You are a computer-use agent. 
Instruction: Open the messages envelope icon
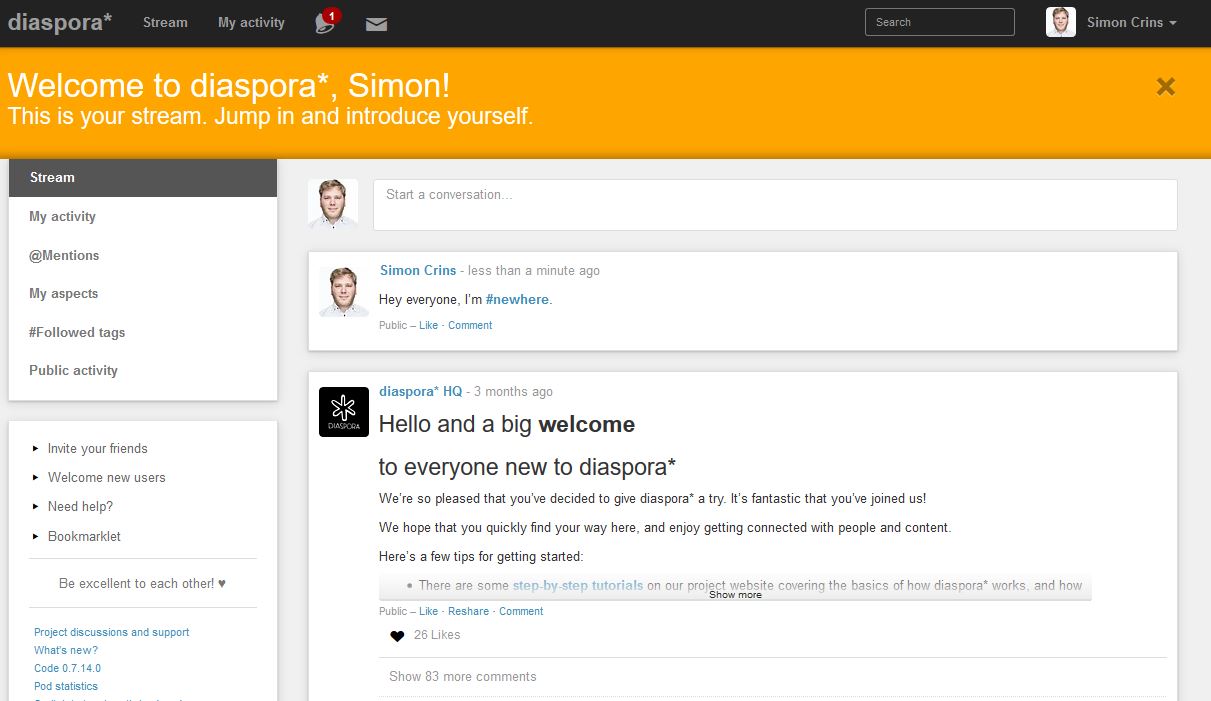(x=376, y=24)
